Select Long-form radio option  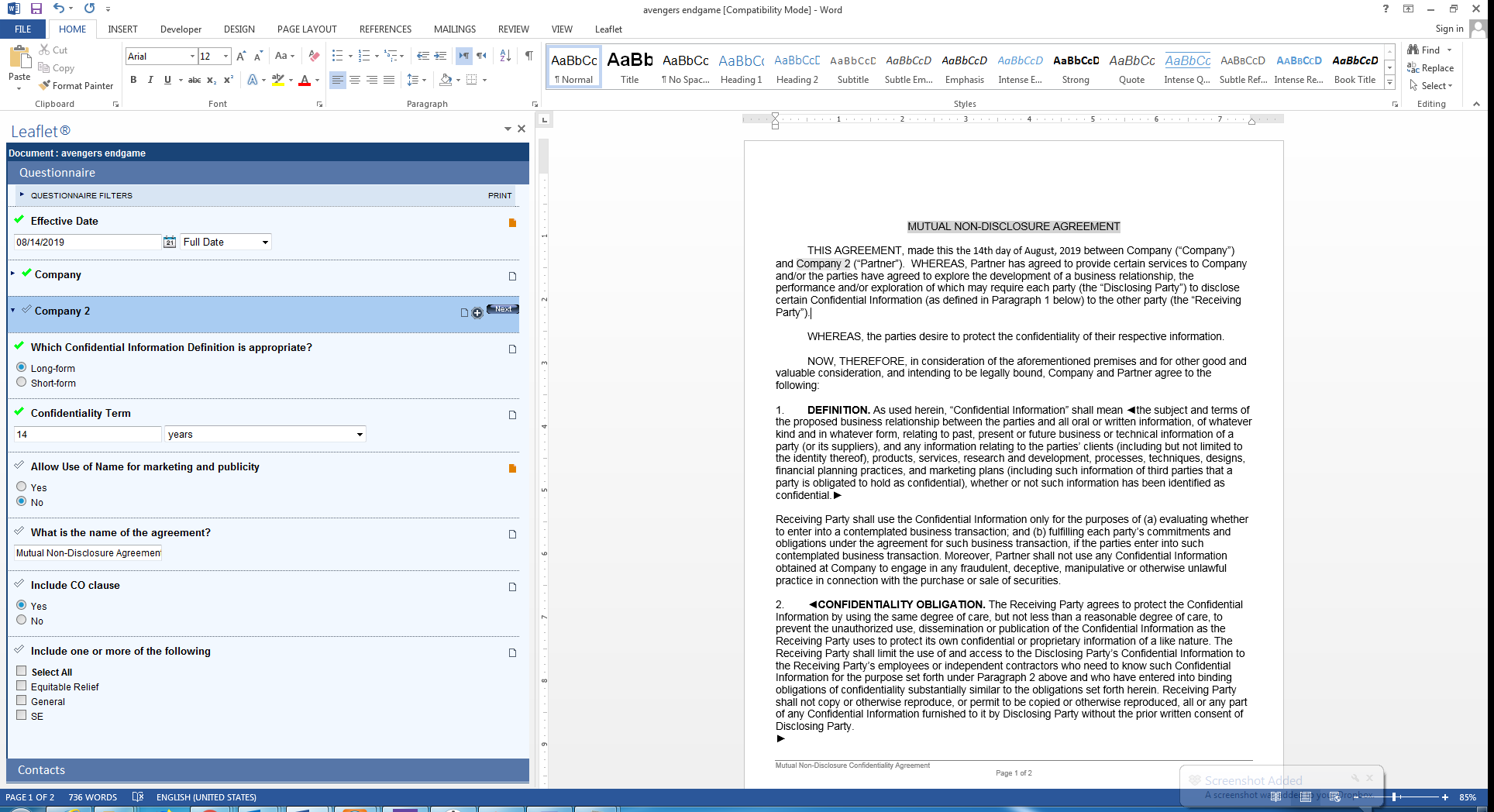click(22, 367)
